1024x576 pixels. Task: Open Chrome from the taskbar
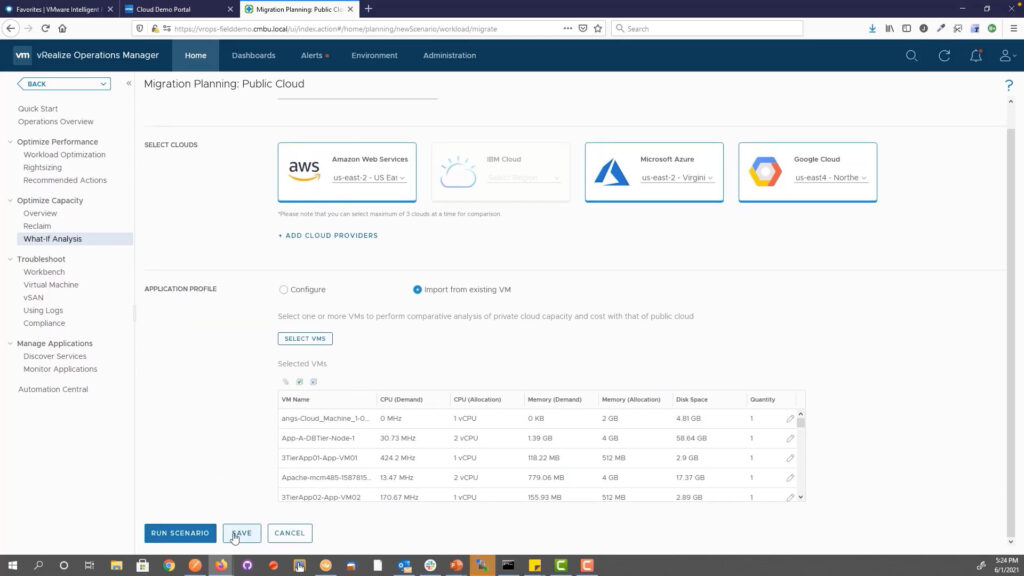coord(169,566)
